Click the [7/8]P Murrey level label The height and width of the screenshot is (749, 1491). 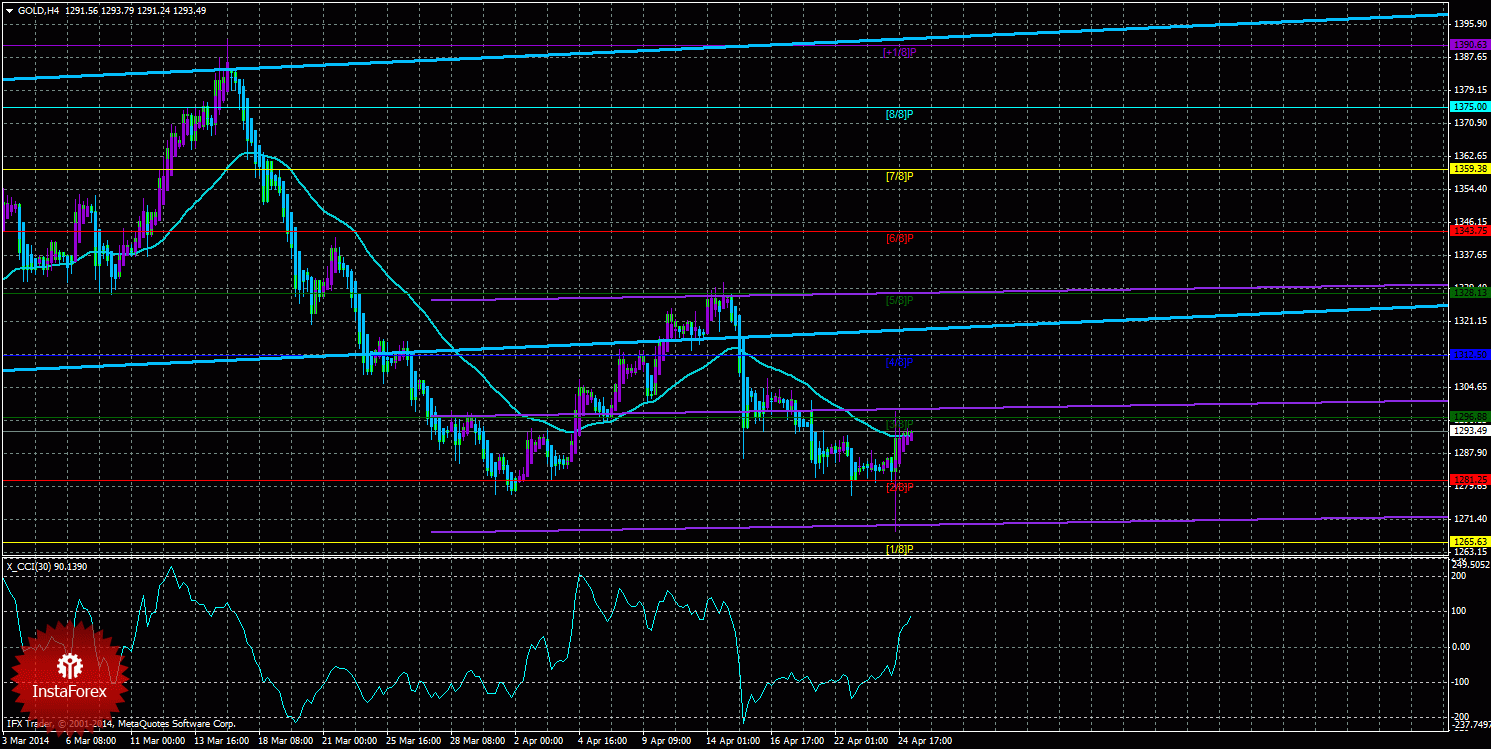(x=900, y=176)
